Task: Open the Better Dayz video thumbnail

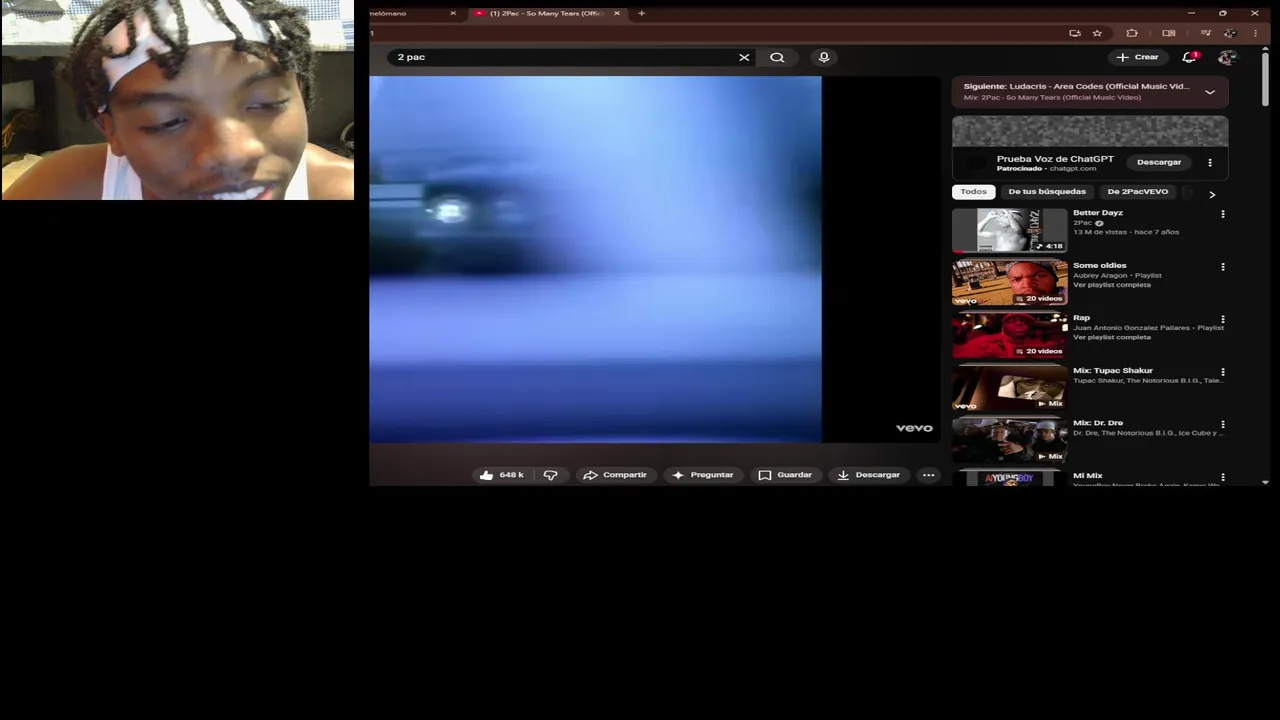Action: [1010, 230]
